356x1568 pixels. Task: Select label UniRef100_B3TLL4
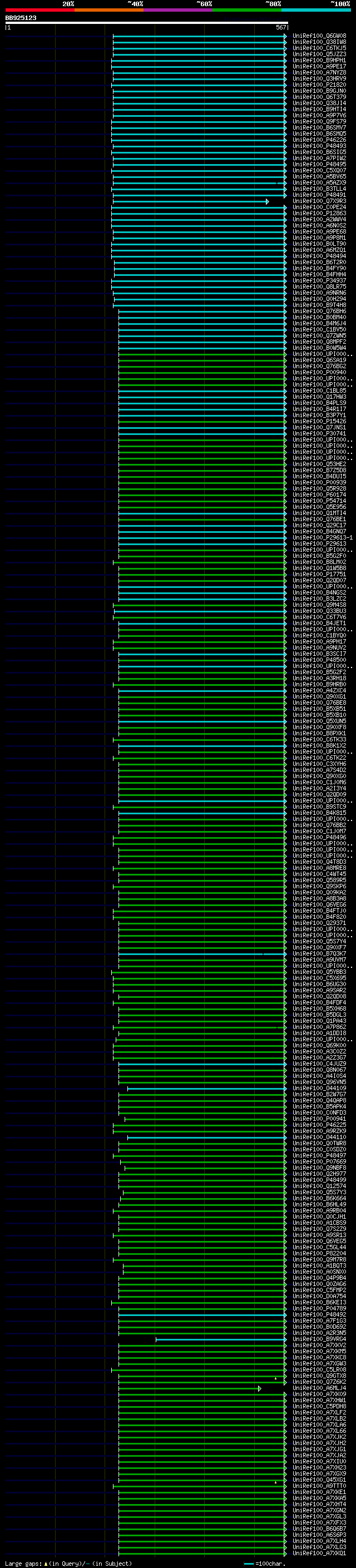point(319,189)
